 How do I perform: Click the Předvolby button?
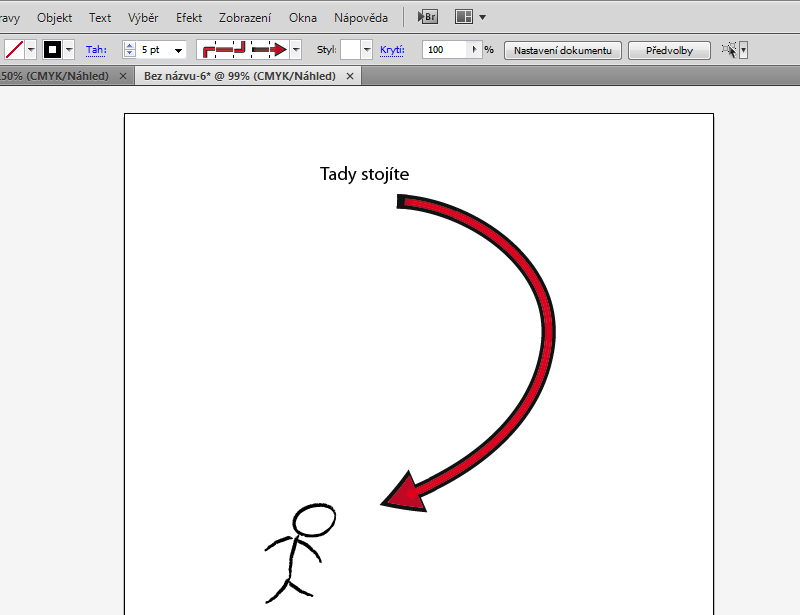[x=669, y=49]
